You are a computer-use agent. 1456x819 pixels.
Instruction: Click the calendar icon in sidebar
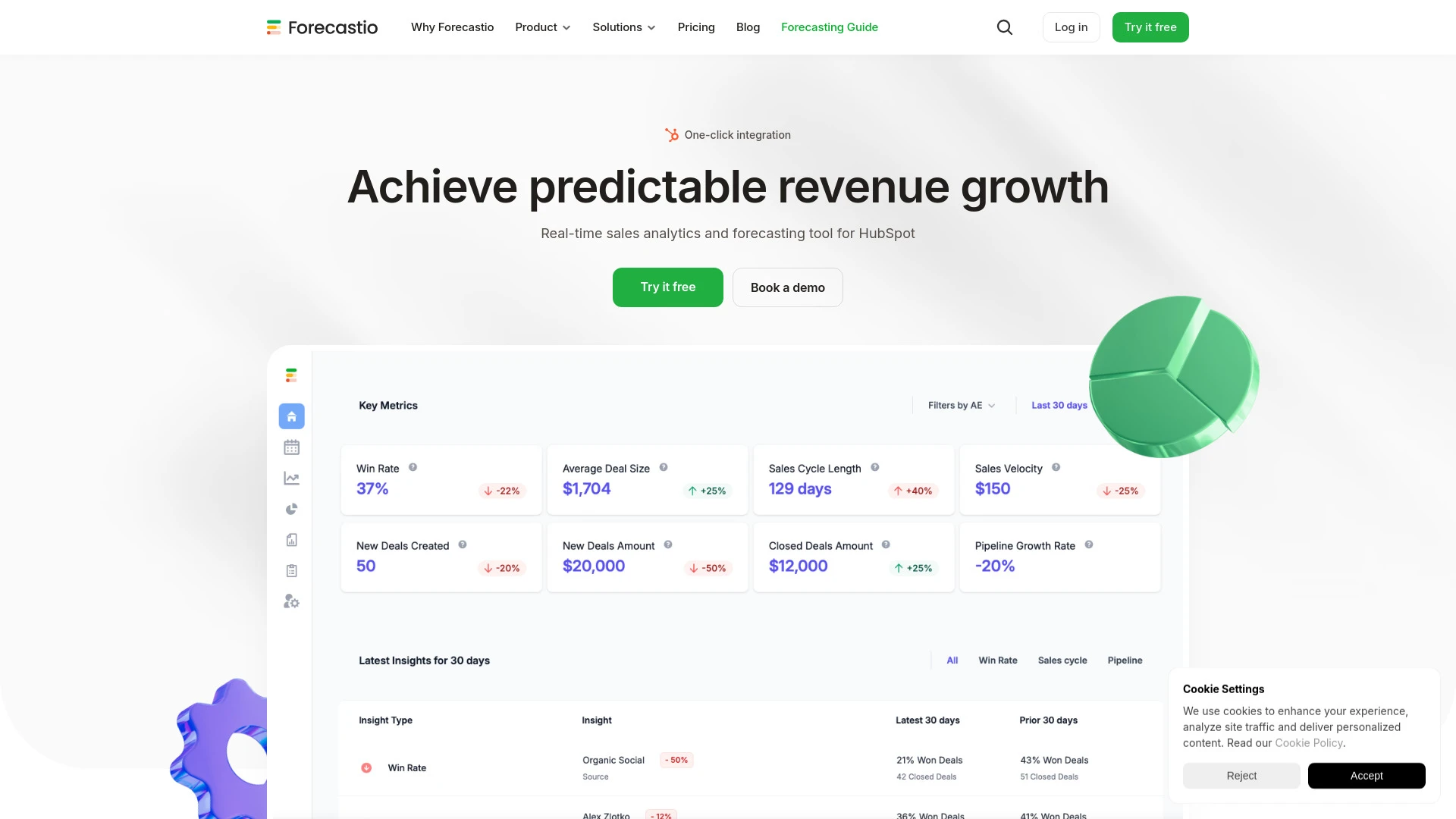point(291,447)
